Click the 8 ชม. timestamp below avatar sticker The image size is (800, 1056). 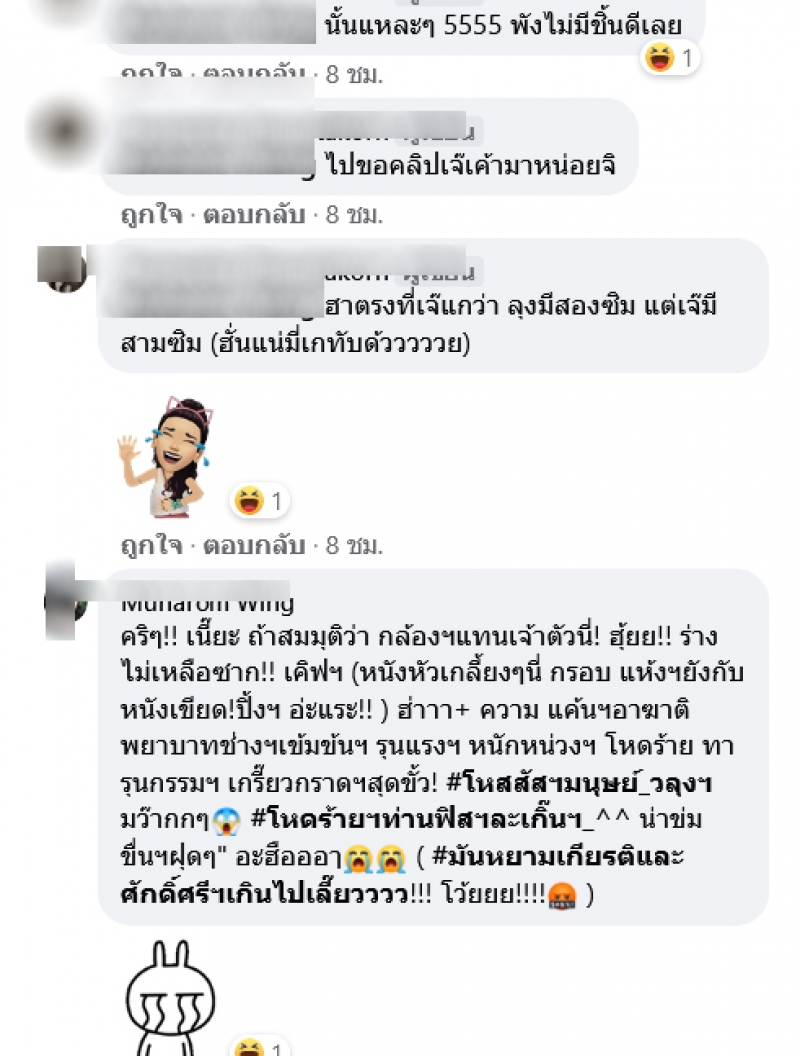tap(354, 545)
